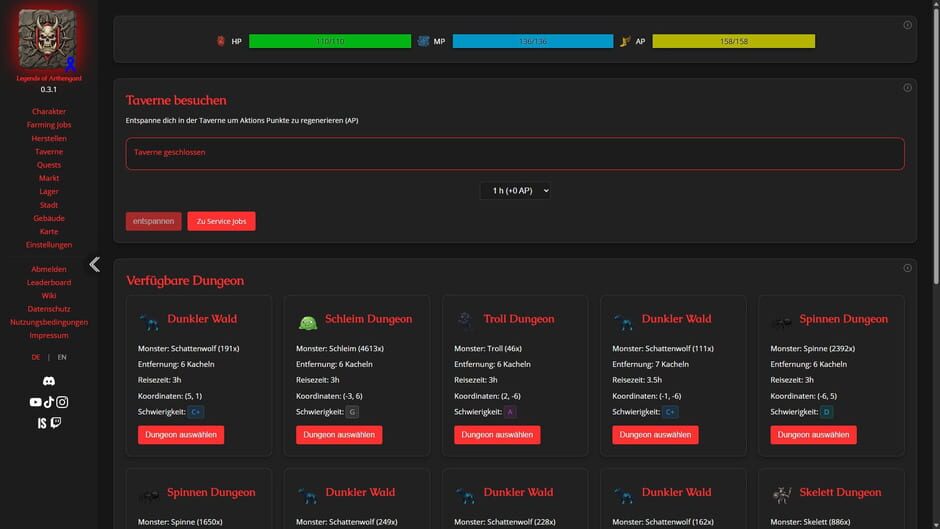Image resolution: width=940 pixels, height=529 pixels.
Task: Open Farming Jobs in sidebar menu
Action: coord(49,125)
